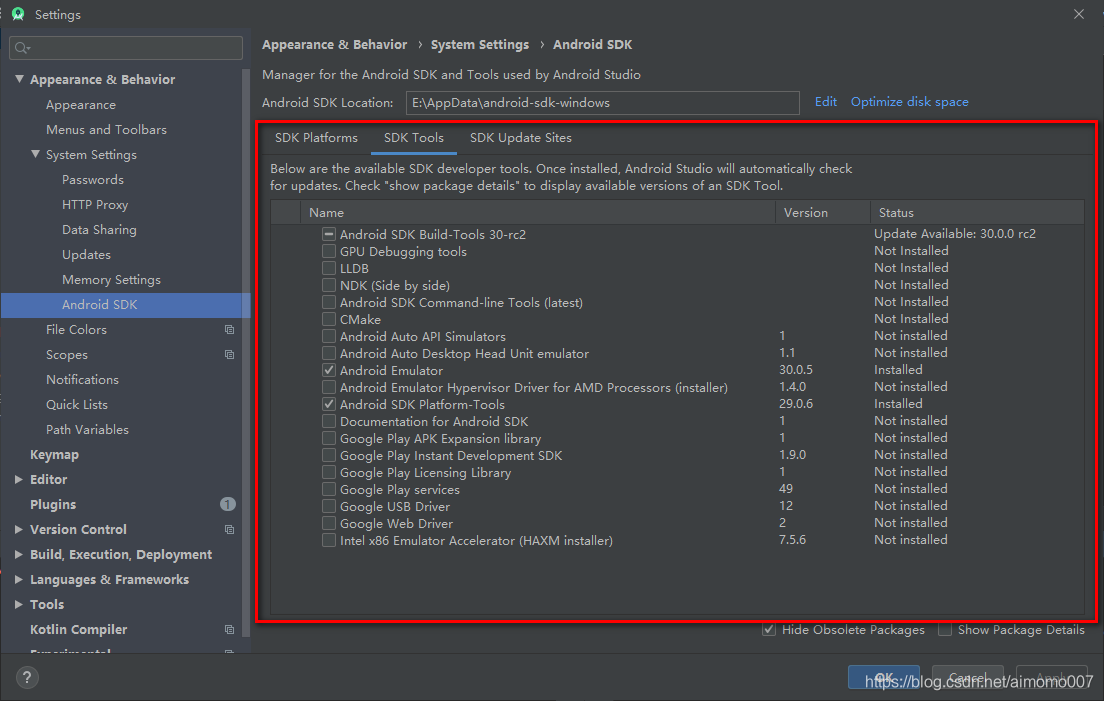Image resolution: width=1104 pixels, height=701 pixels.
Task: Sort table by the Name column header
Action: coord(538,213)
